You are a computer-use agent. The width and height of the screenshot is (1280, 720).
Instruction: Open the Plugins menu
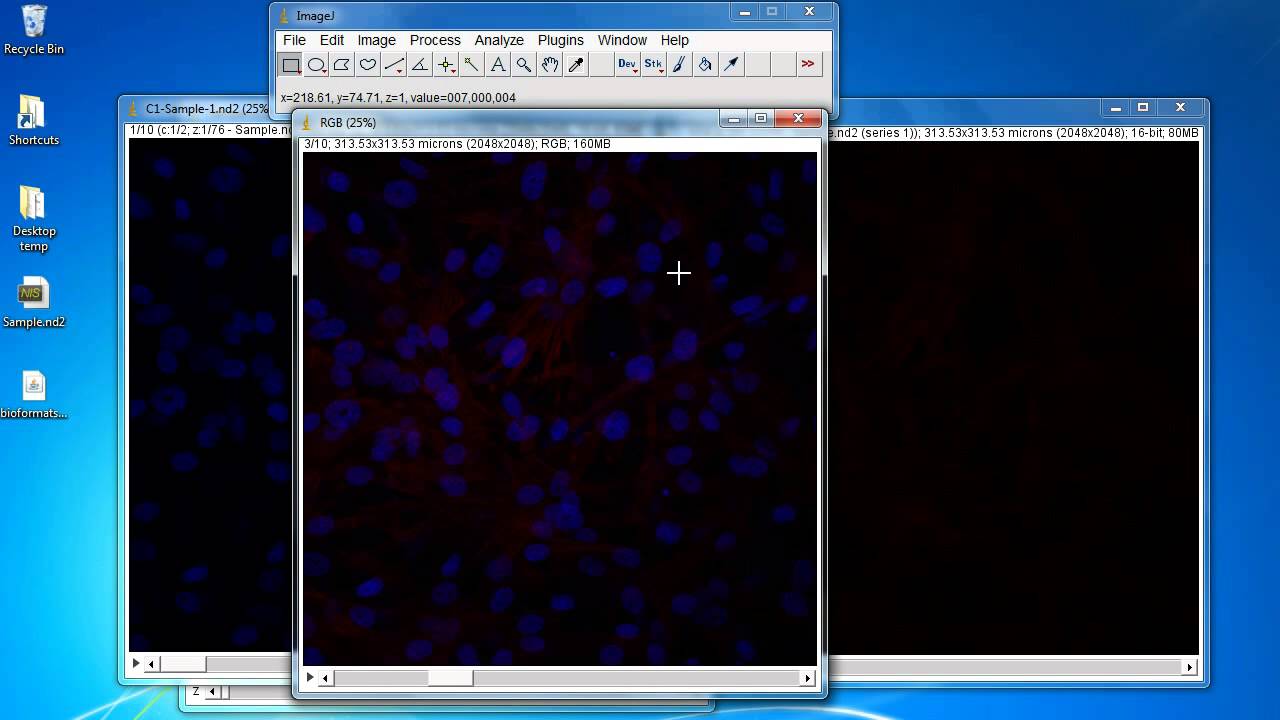(561, 40)
